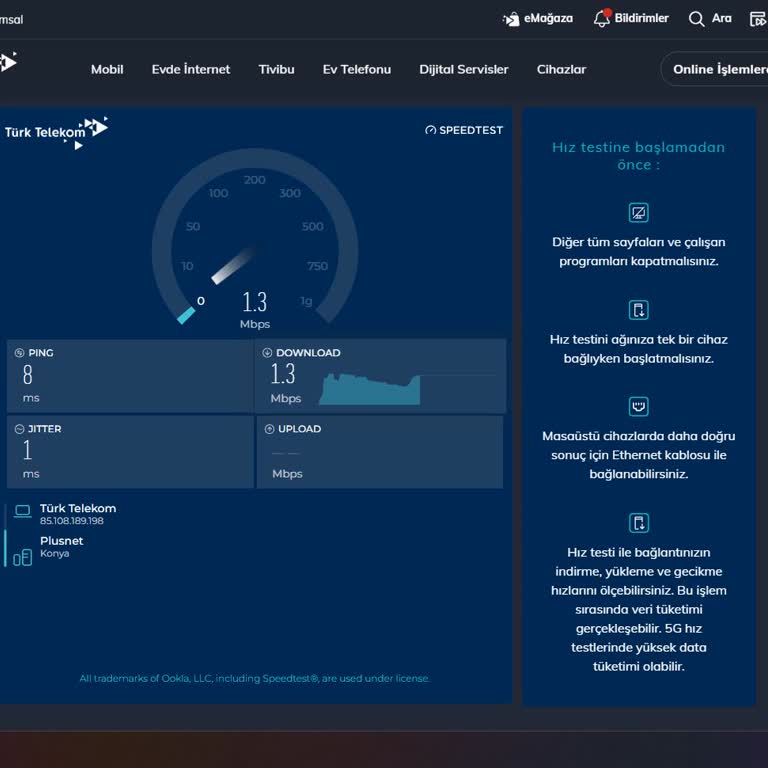
Task: Click the 'Hız testine başlamadan önce' heading
Action: (x=638, y=156)
